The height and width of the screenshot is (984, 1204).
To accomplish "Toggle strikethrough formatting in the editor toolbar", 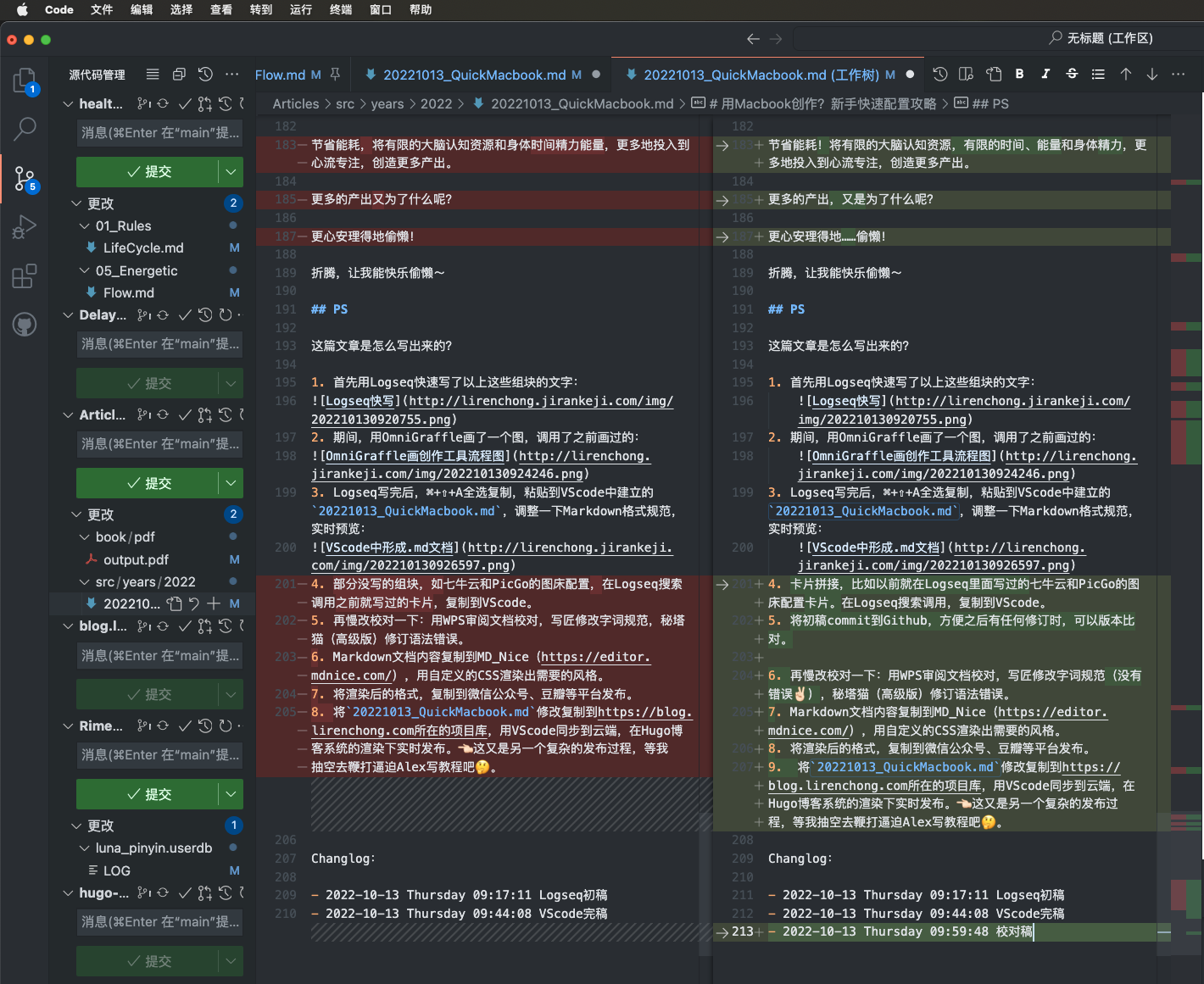I will click(x=1072, y=75).
